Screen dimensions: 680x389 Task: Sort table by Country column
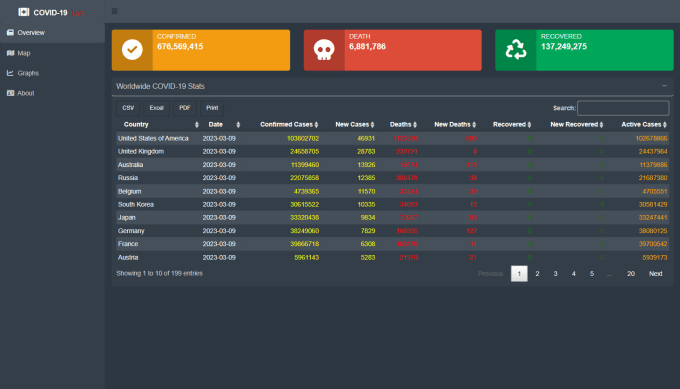coord(157,124)
